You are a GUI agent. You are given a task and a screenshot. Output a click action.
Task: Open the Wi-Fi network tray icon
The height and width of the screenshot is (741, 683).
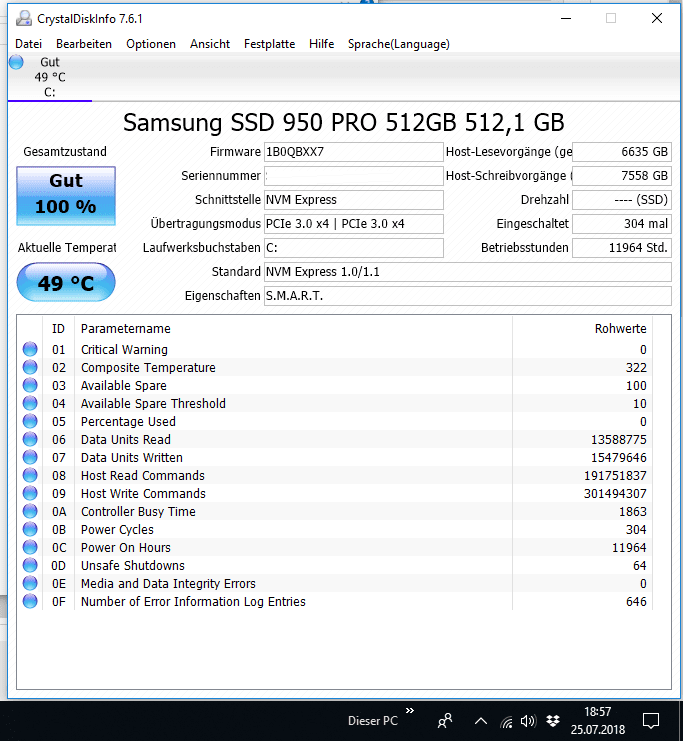506,722
